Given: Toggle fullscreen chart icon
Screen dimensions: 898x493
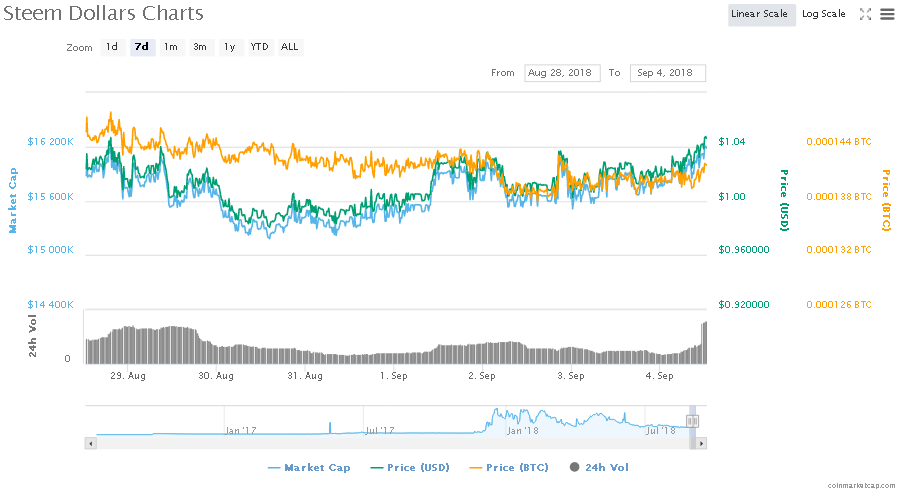Looking at the screenshot, I should tap(865, 14).
